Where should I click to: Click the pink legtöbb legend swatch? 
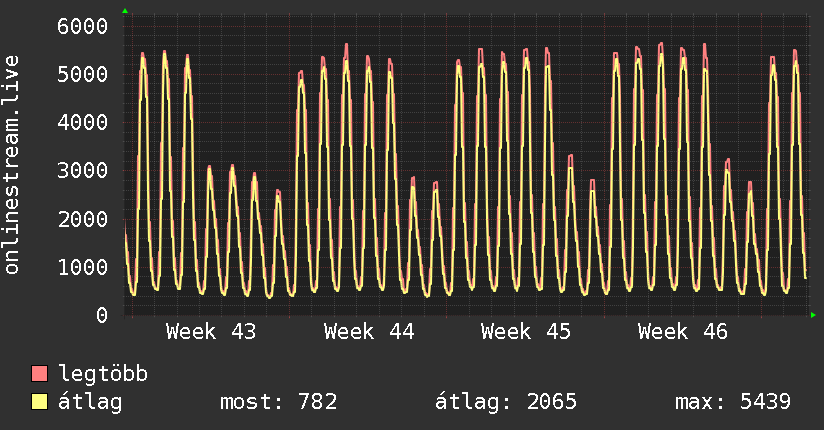(39, 373)
